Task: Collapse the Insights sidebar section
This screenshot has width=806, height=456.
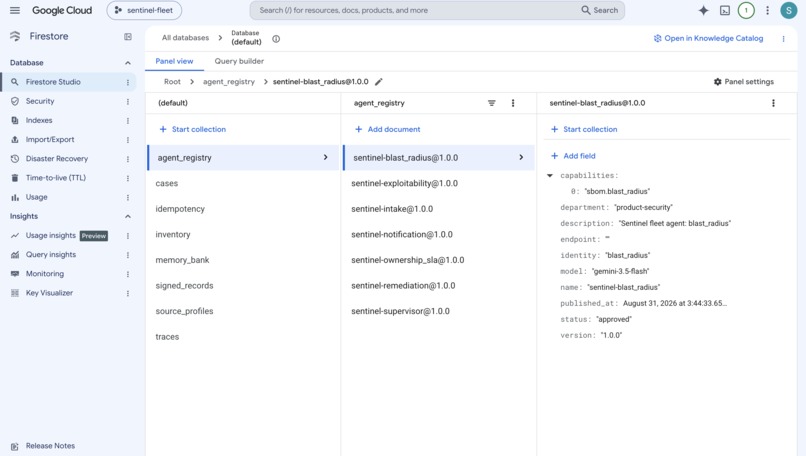Action: [x=128, y=216]
